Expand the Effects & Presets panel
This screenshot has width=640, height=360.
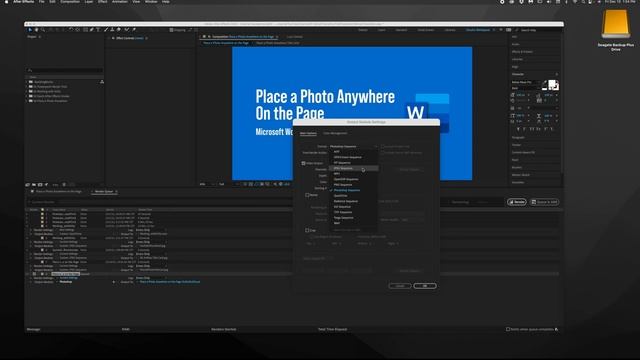(522, 52)
